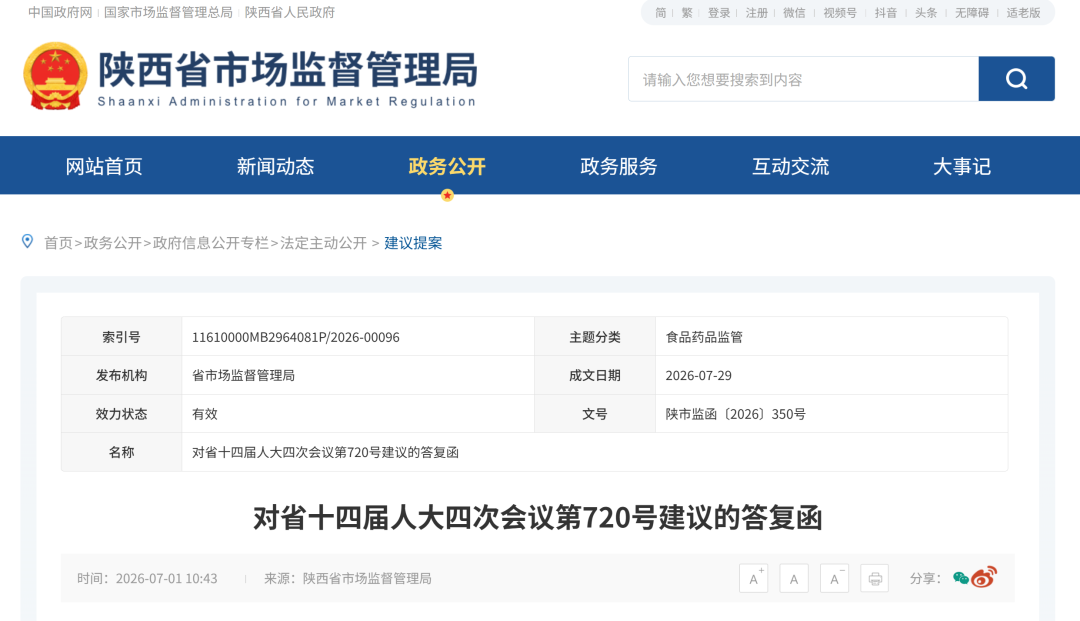1080x621 pixels.
Task: Open 新闻动态 navigation tab
Action: (276, 166)
